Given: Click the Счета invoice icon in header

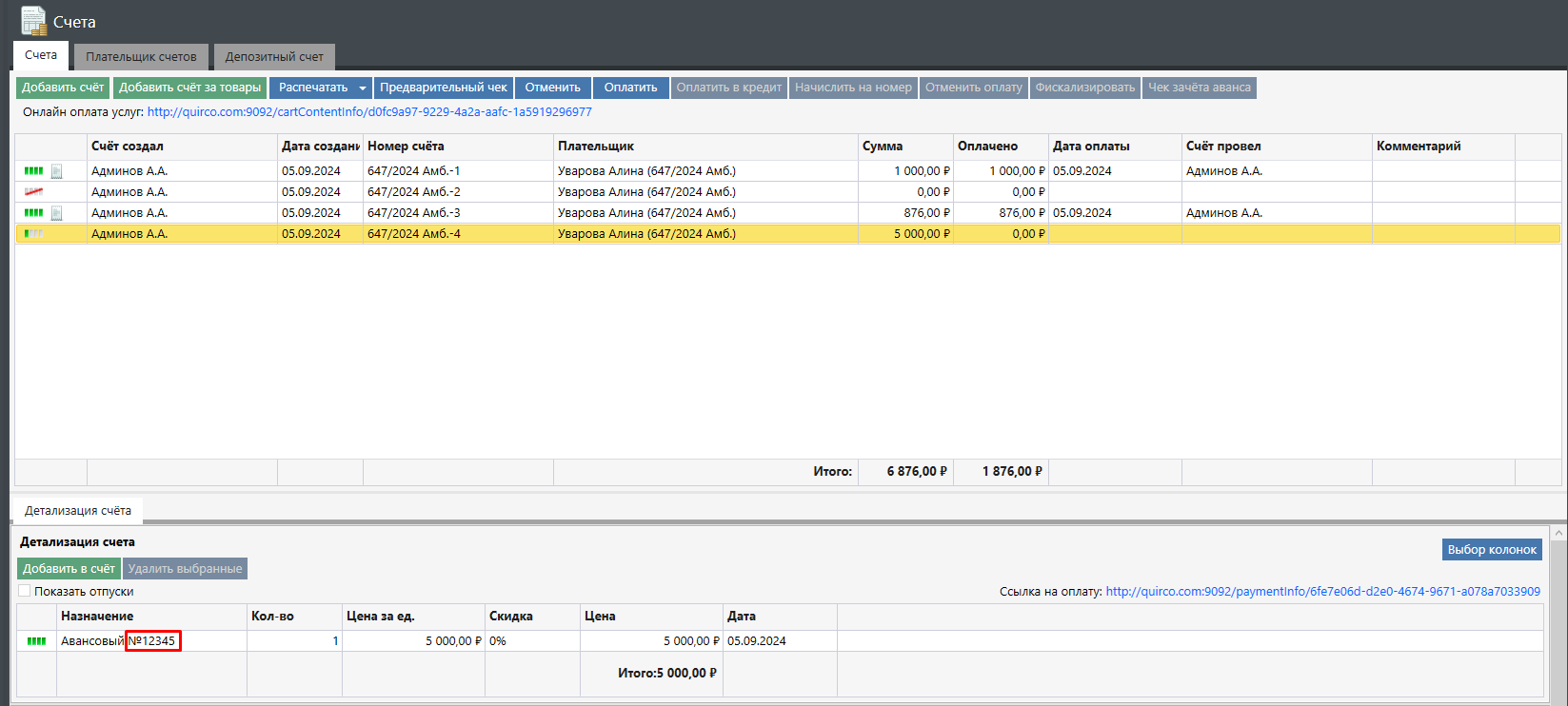Looking at the screenshot, I should [33, 20].
